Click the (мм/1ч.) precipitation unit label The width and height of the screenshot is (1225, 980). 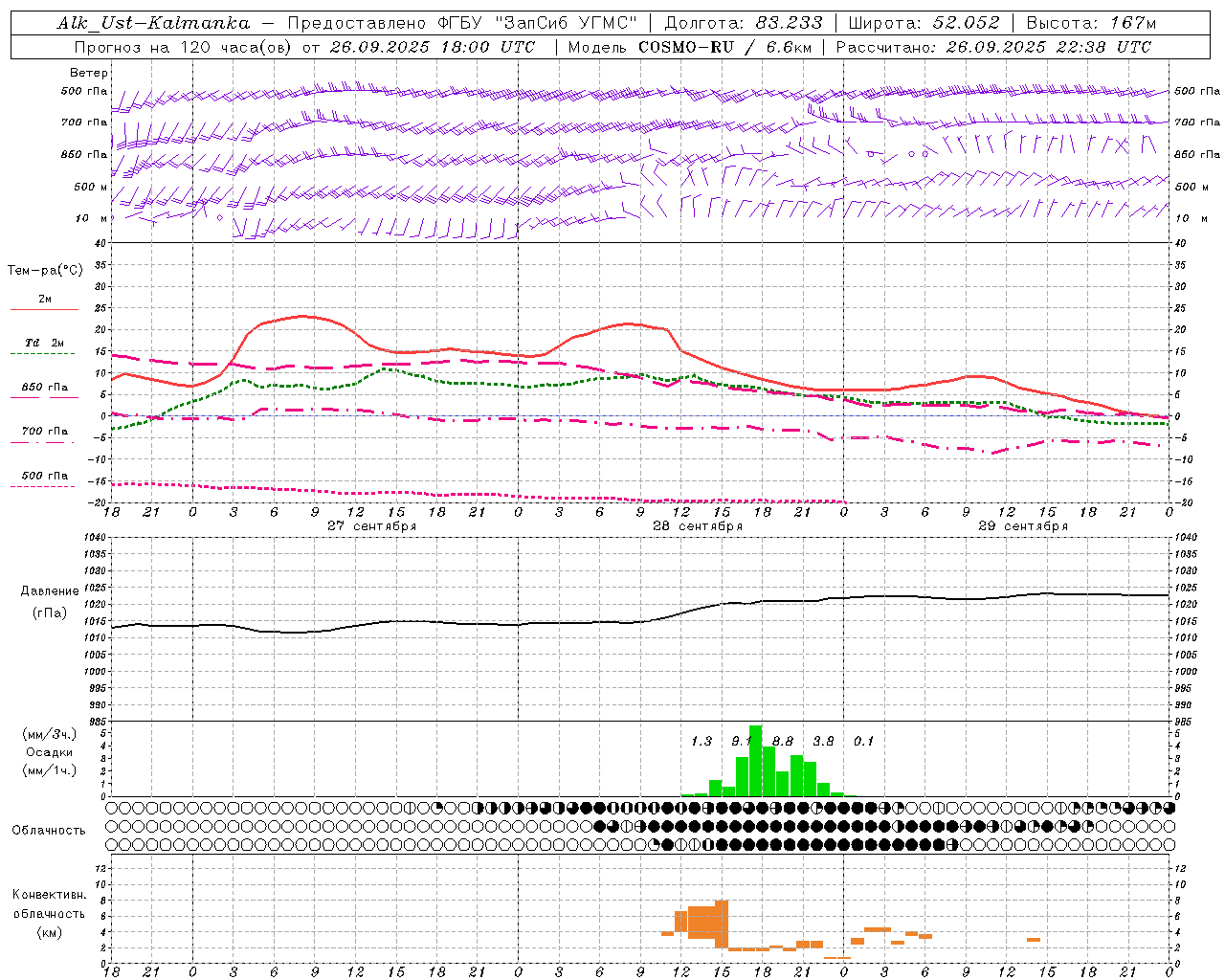coord(50,770)
